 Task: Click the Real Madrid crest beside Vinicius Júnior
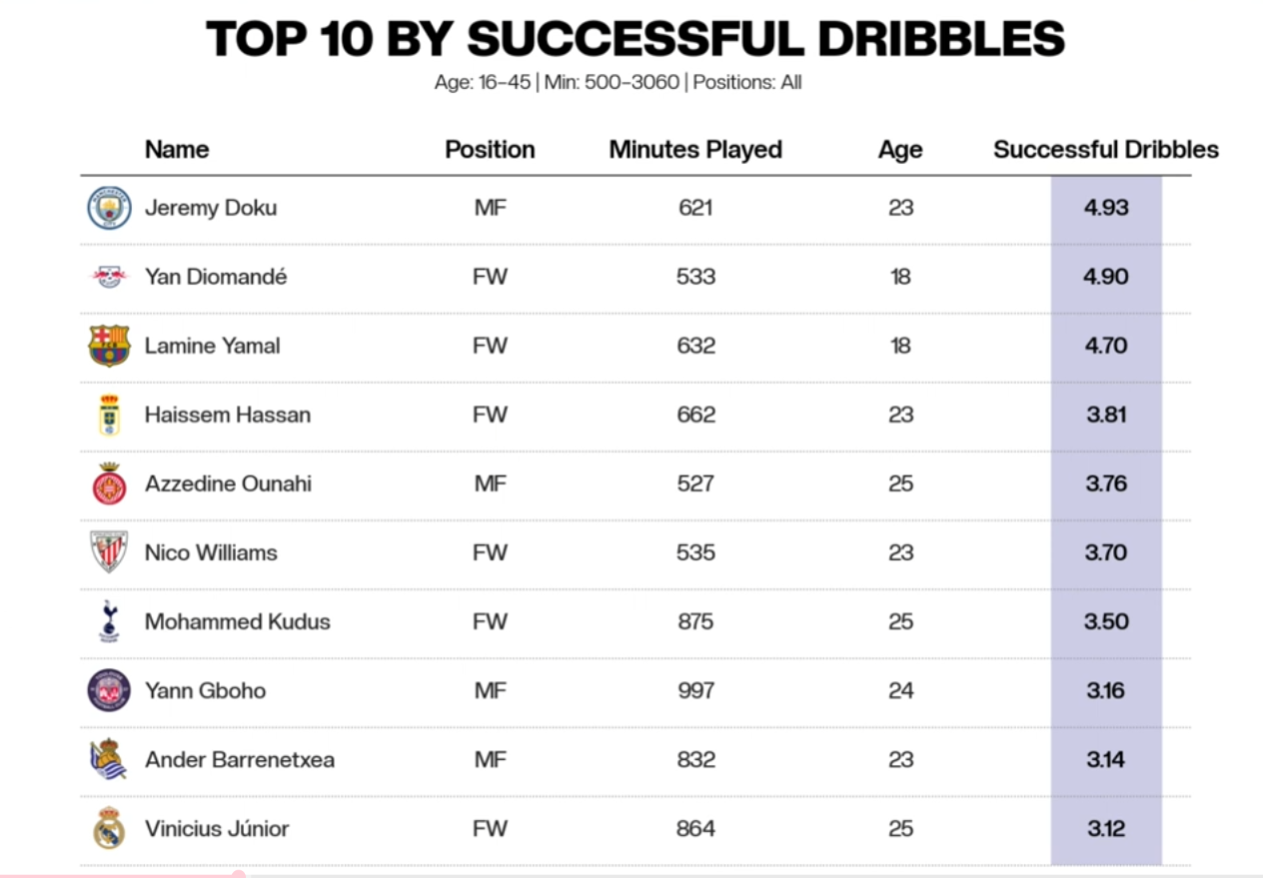109,829
